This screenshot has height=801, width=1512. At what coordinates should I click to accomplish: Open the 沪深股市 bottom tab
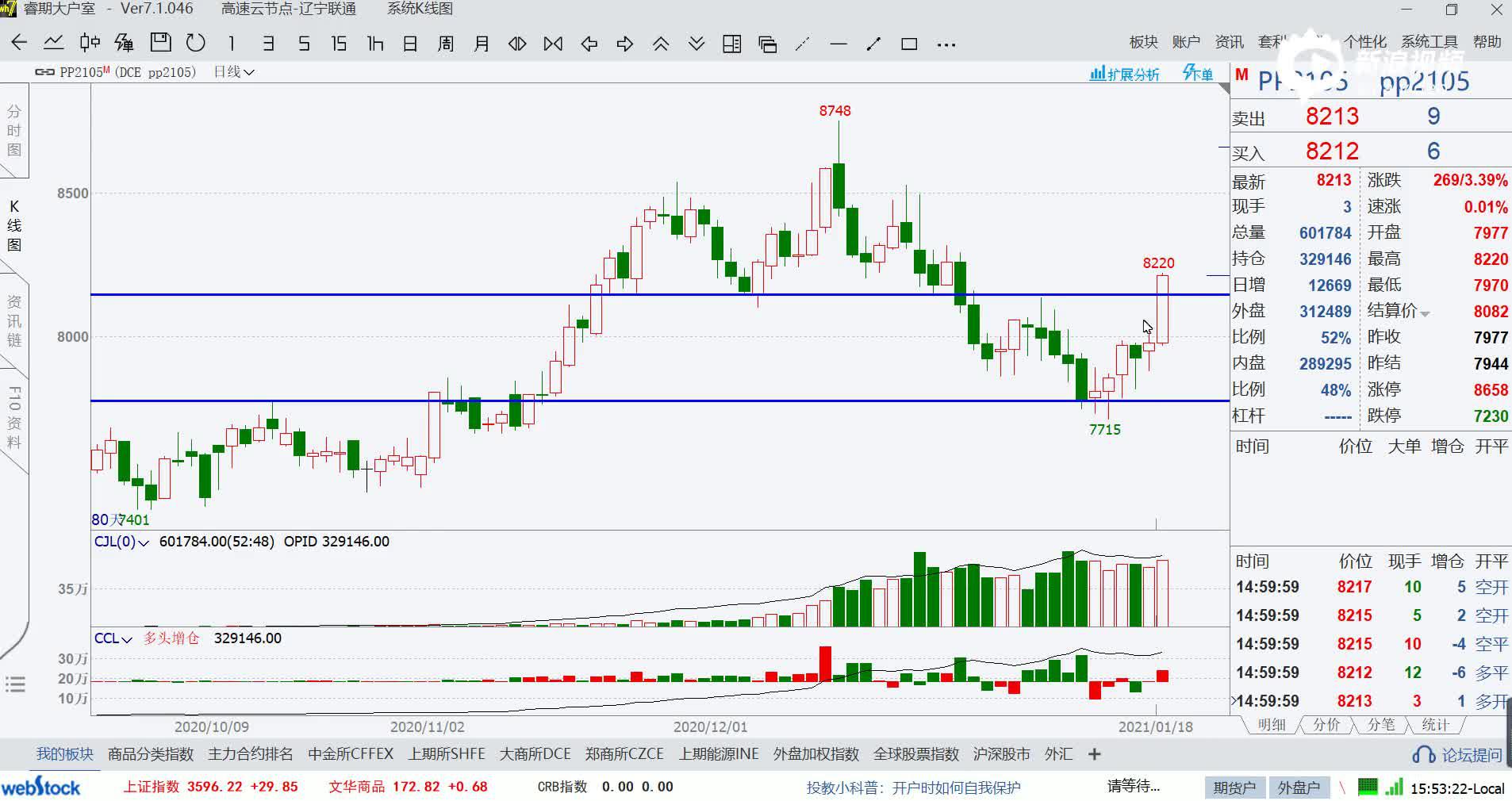1002,754
